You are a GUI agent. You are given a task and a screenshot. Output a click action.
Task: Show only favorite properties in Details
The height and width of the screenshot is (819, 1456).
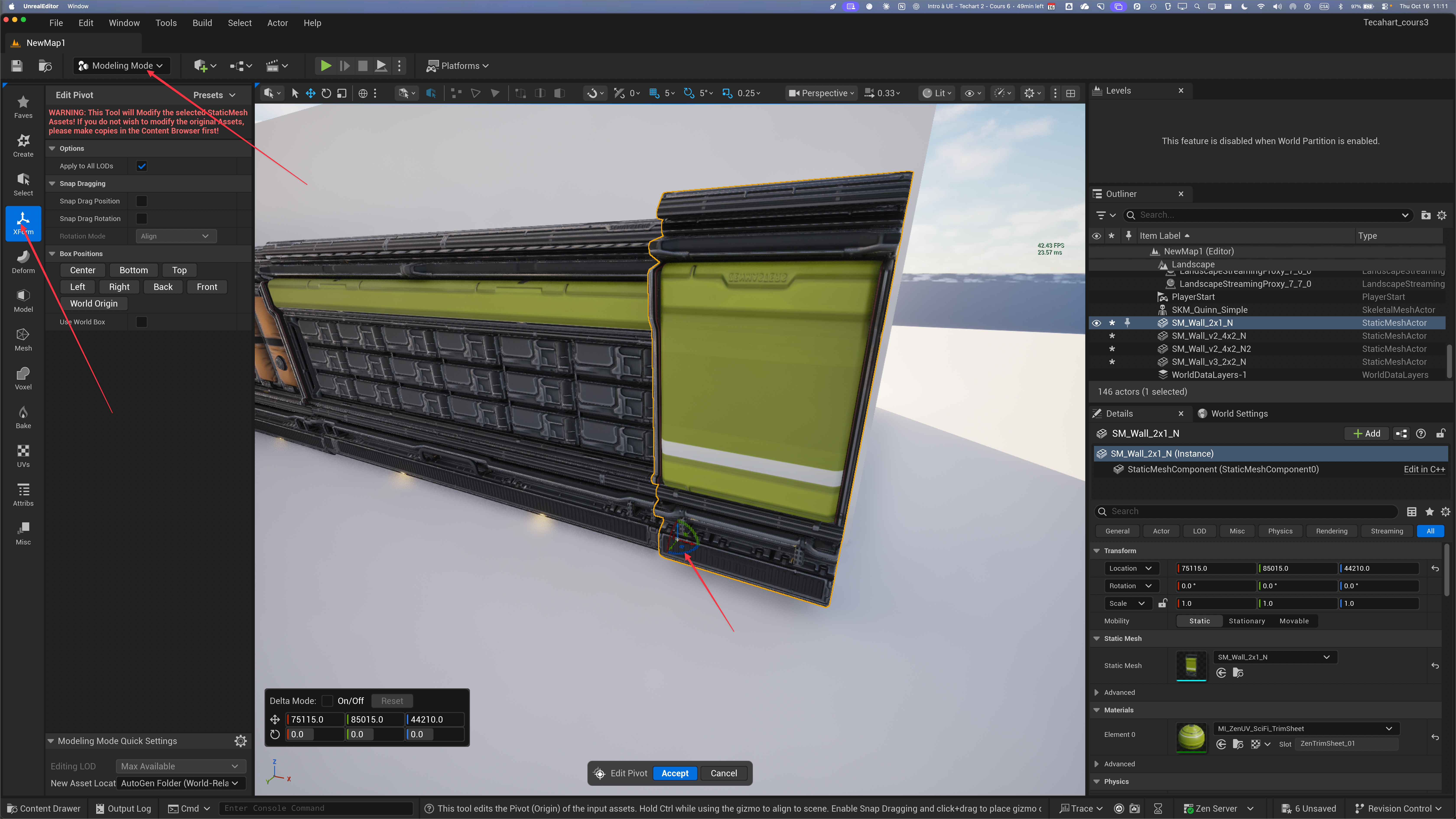point(1429,512)
